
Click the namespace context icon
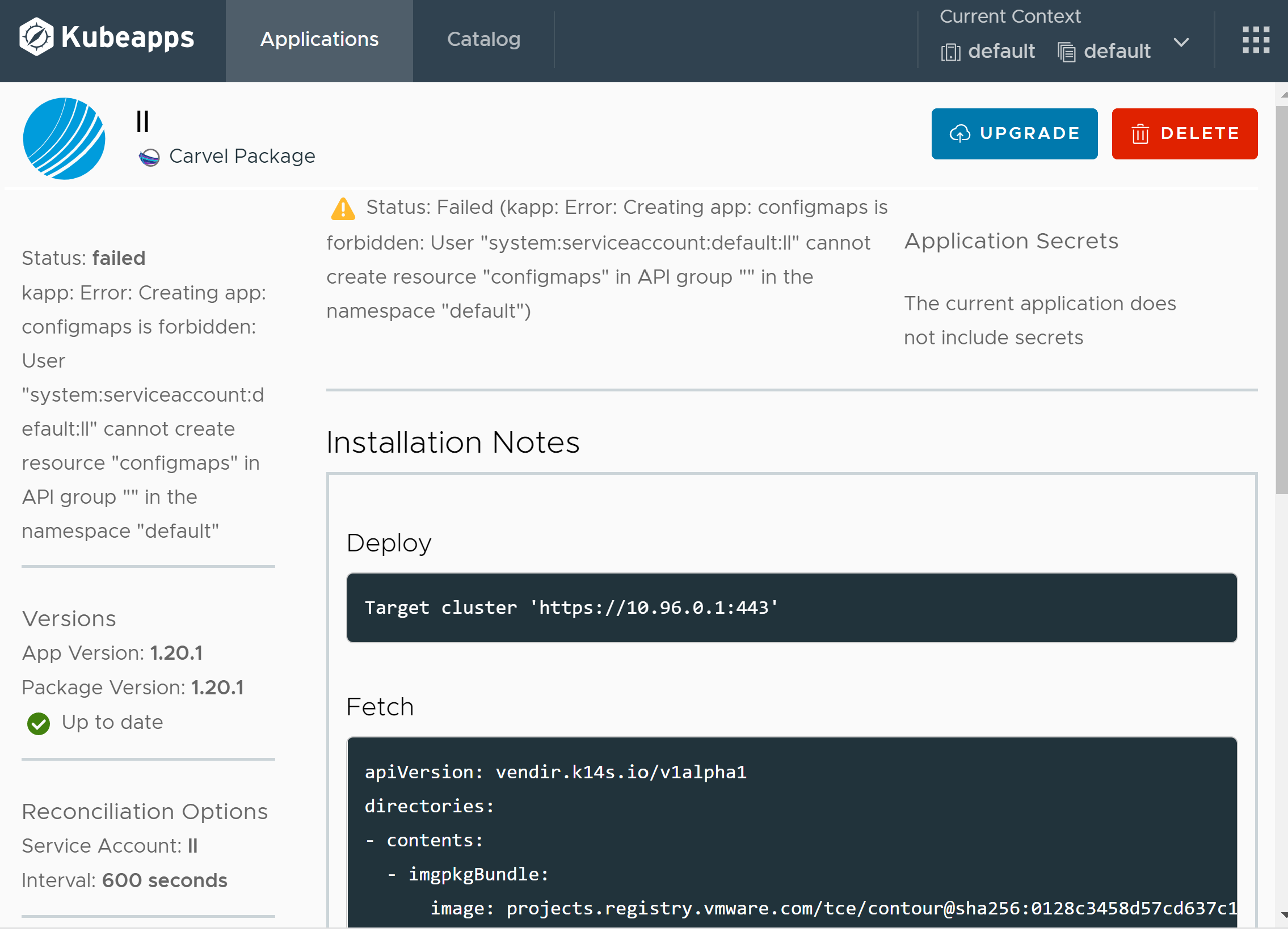(x=1067, y=52)
